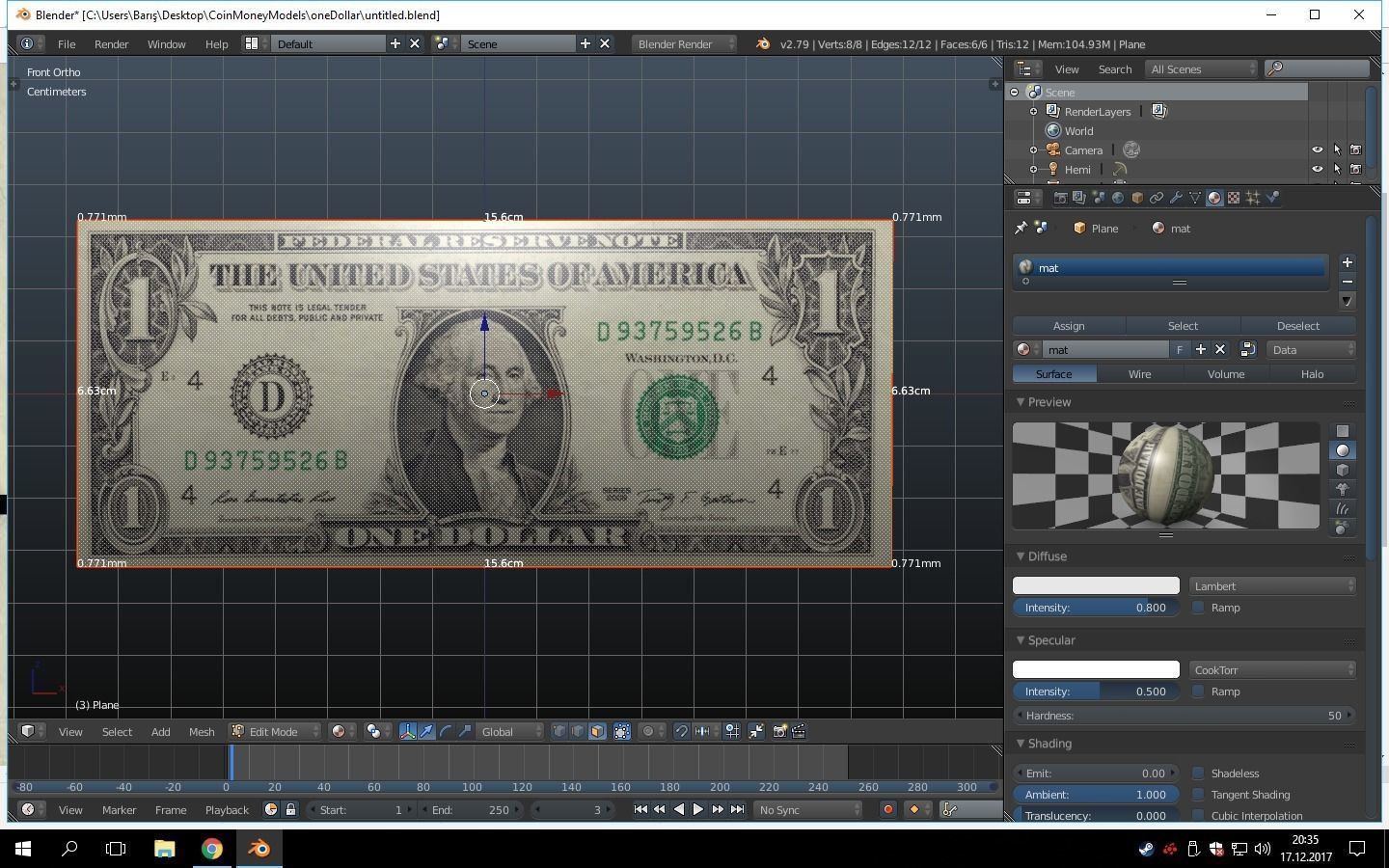Toggle Camera selectability arrow in outliner
This screenshot has width=1389, height=868.
pyautogui.click(x=1337, y=150)
